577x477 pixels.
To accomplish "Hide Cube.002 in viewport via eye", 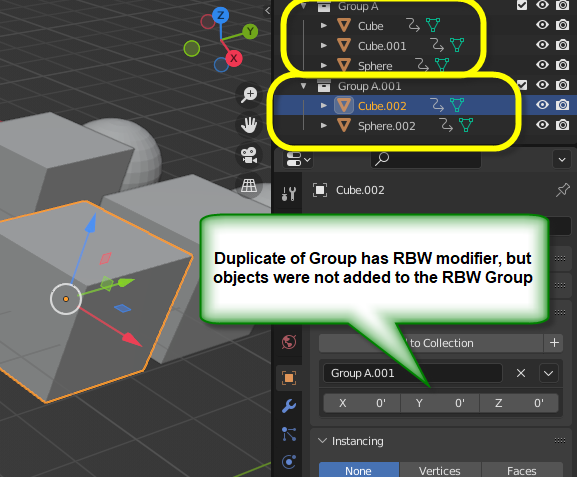I will 542,105.
